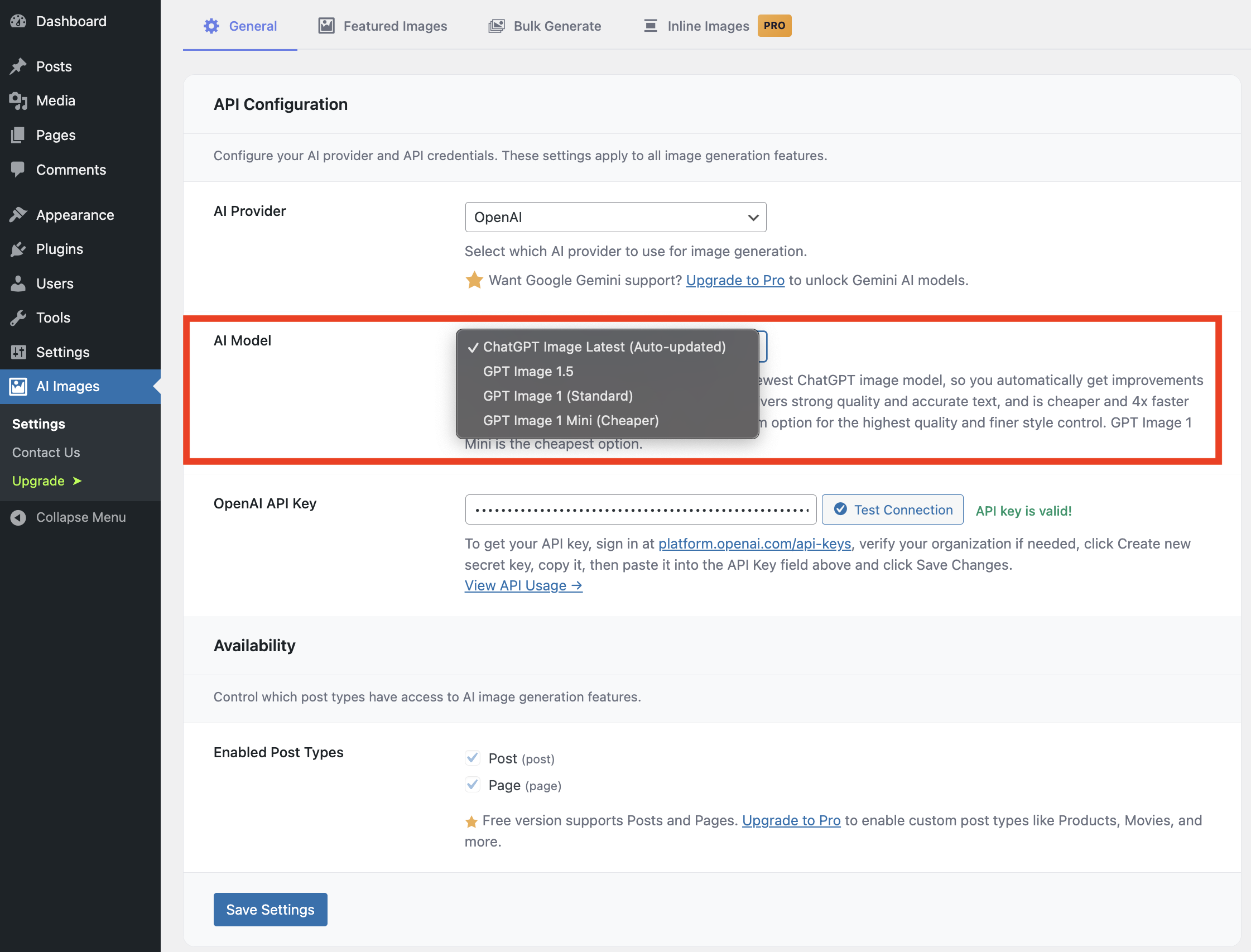The width and height of the screenshot is (1251, 952).
Task: Click the Dashboard gauge icon in sidebar
Action: 18,22
